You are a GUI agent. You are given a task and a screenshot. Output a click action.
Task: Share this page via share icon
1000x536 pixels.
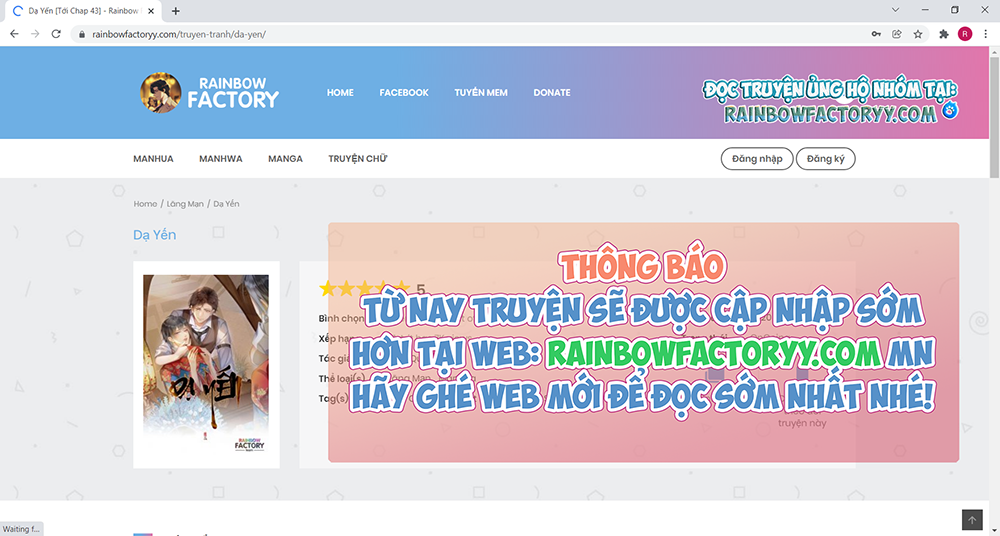pos(897,33)
